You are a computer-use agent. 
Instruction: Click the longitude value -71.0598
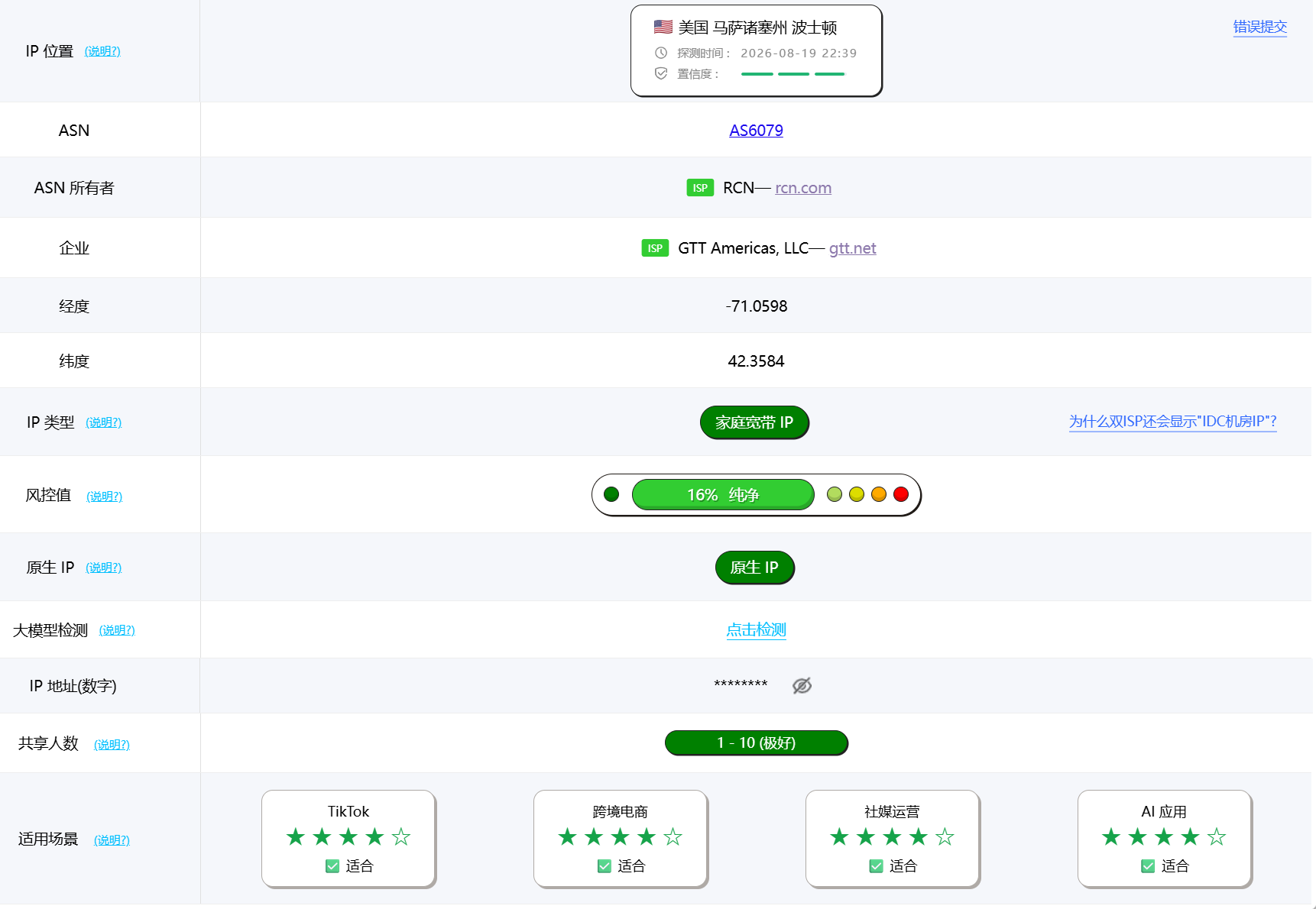pos(757,306)
